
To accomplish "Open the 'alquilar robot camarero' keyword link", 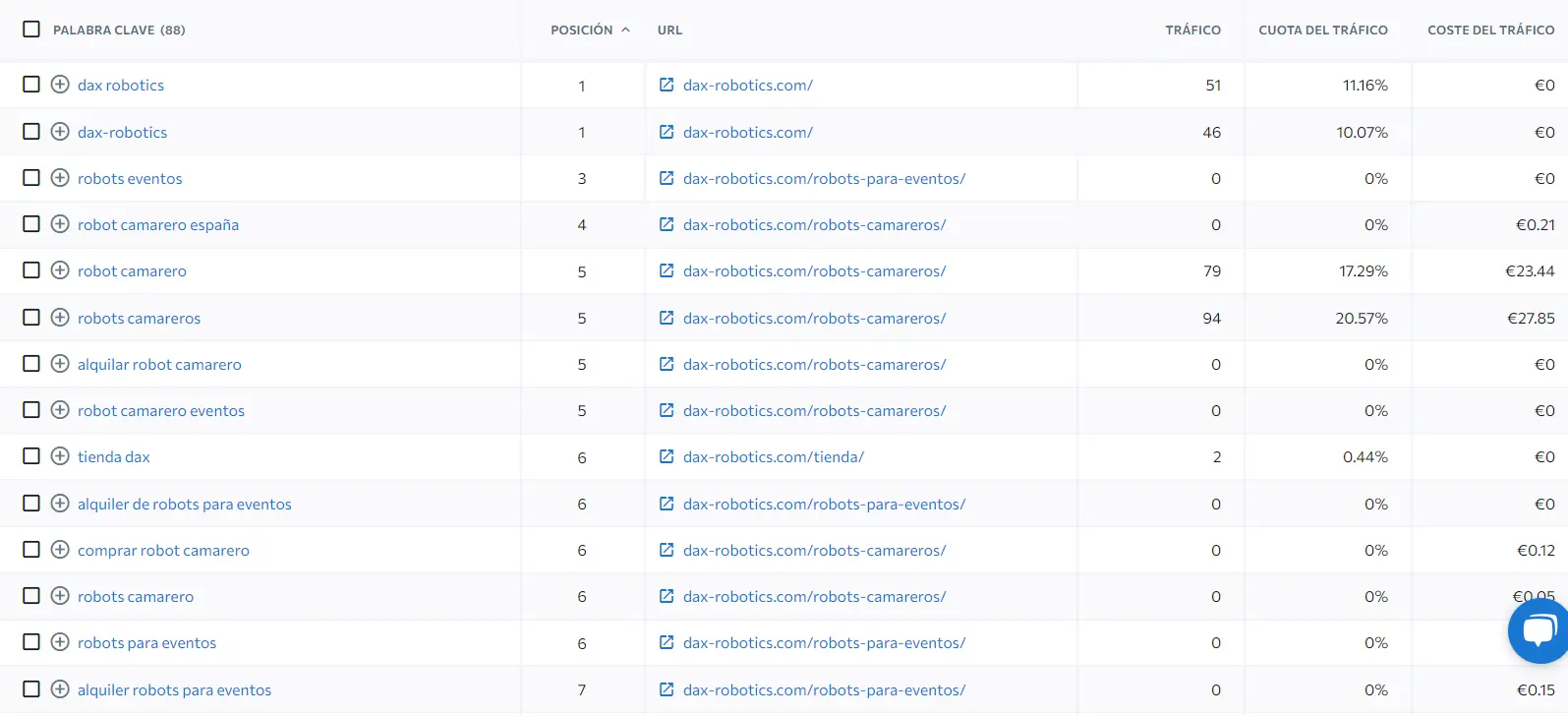I will point(159,365).
